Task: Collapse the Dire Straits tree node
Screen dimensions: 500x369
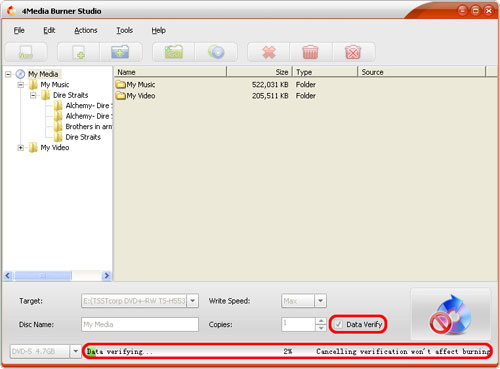Action: point(33,95)
